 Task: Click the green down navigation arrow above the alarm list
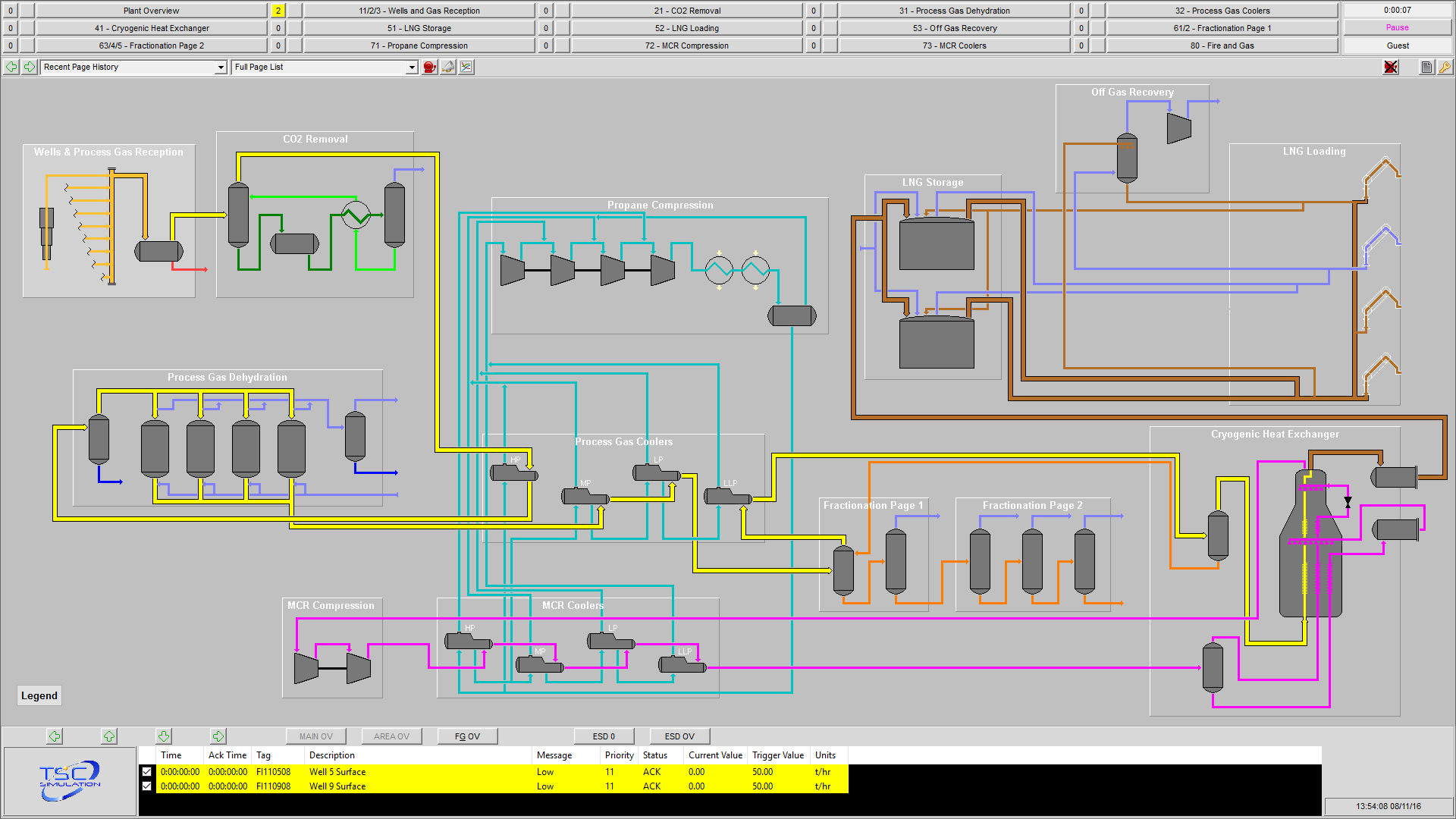tap(164, 736)
